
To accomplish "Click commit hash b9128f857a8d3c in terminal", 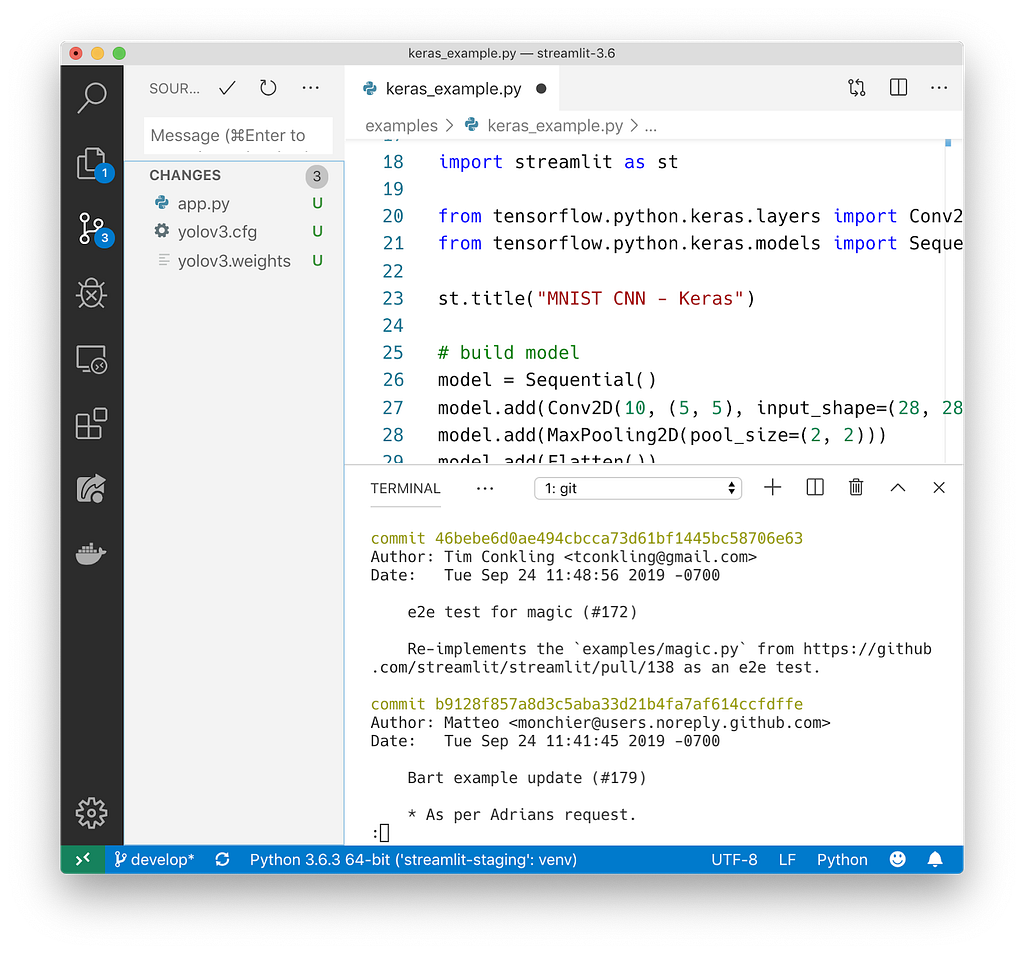I will tap(618, 704).
